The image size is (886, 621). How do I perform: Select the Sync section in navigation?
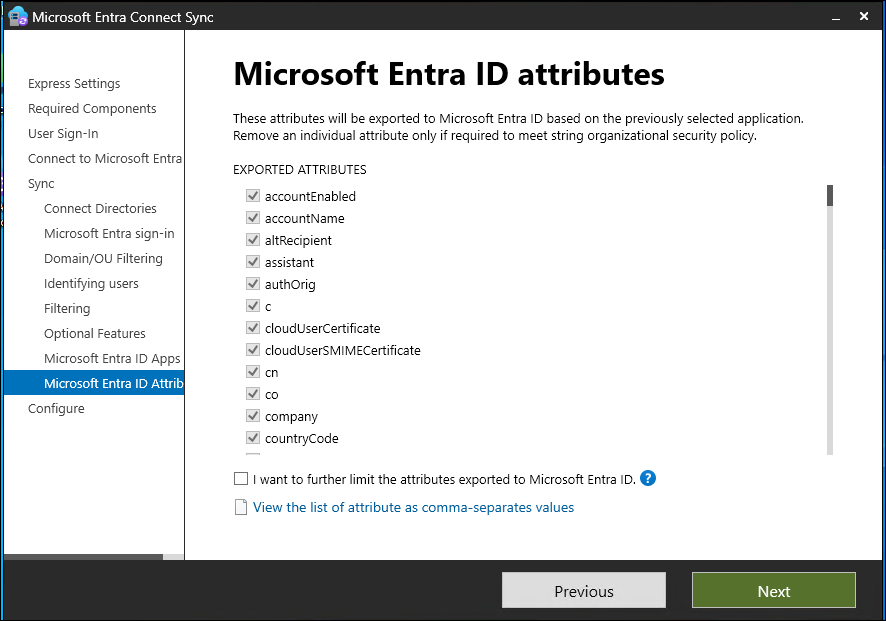point(41,184)
